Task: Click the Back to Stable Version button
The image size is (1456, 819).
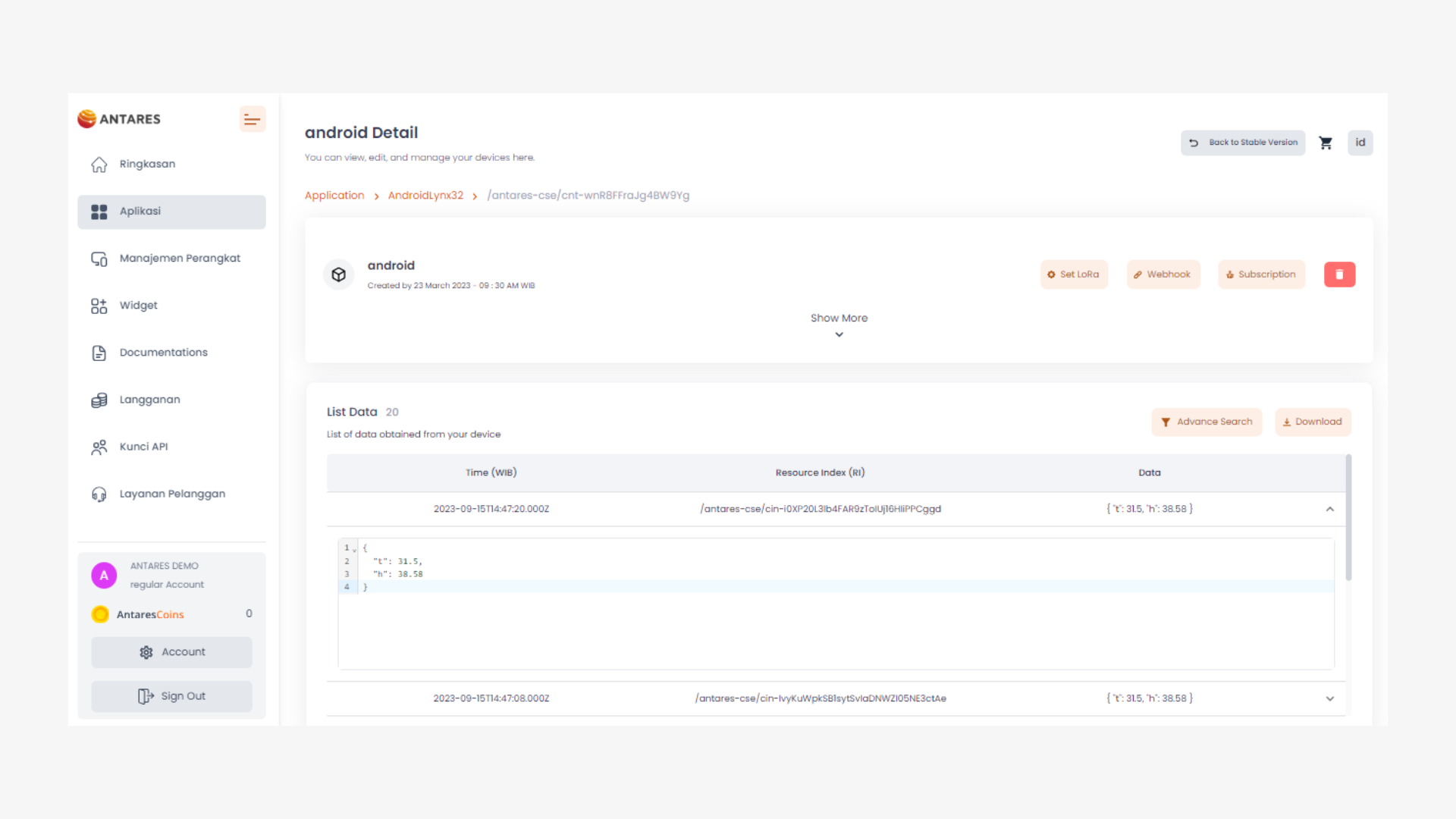Action: pyautogui.click(x=1243, y=143)
